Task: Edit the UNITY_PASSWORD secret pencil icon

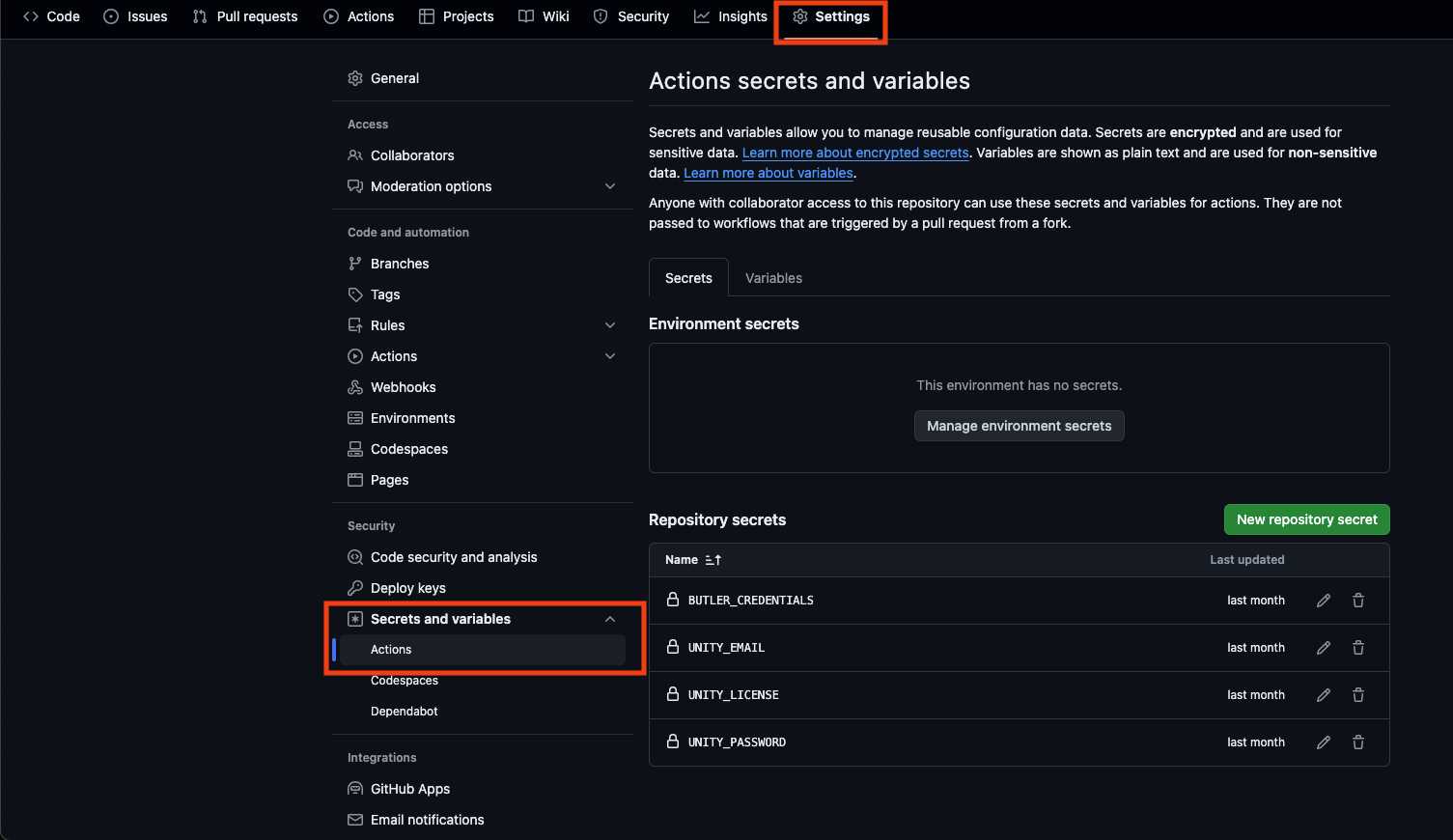Action: tap(1324, 742)
